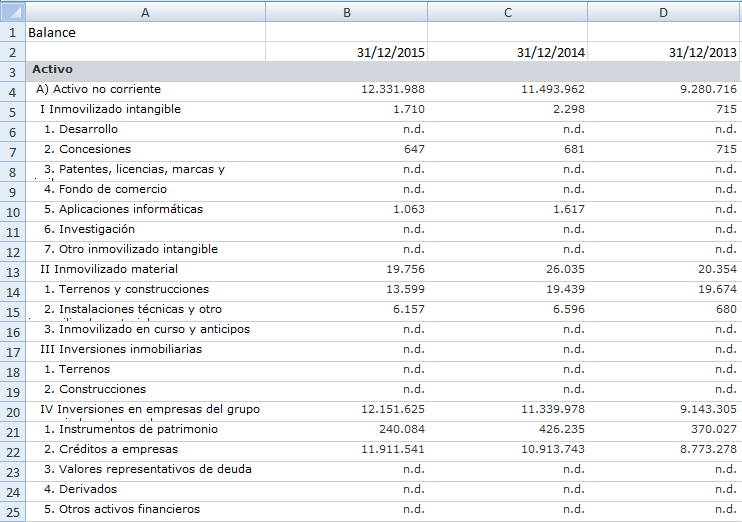Screen dimensions: 742x522
Task: Select the 'Activo' section header cell
Action: [145, 71]
